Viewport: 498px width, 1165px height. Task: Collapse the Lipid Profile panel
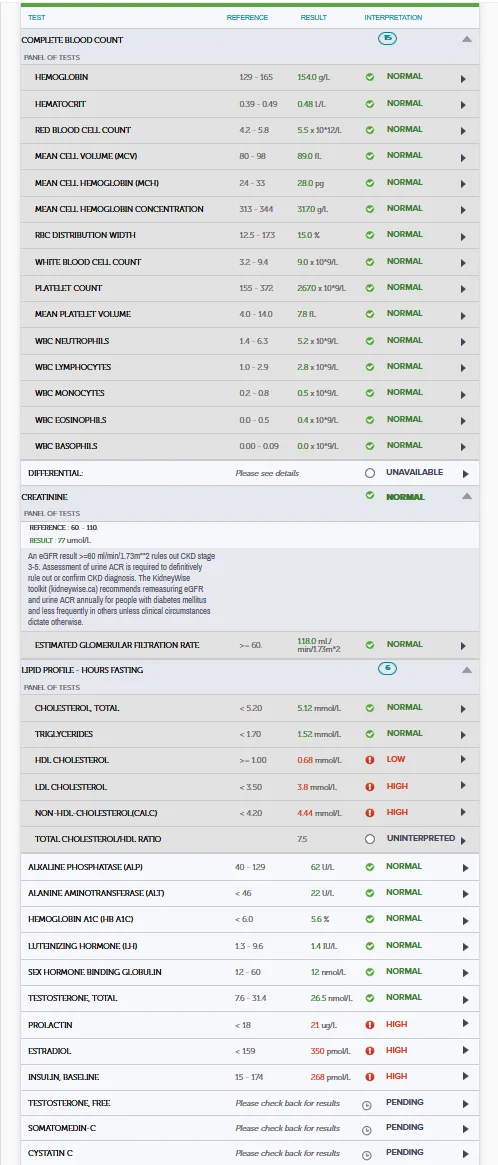click(x=467, y=670)
